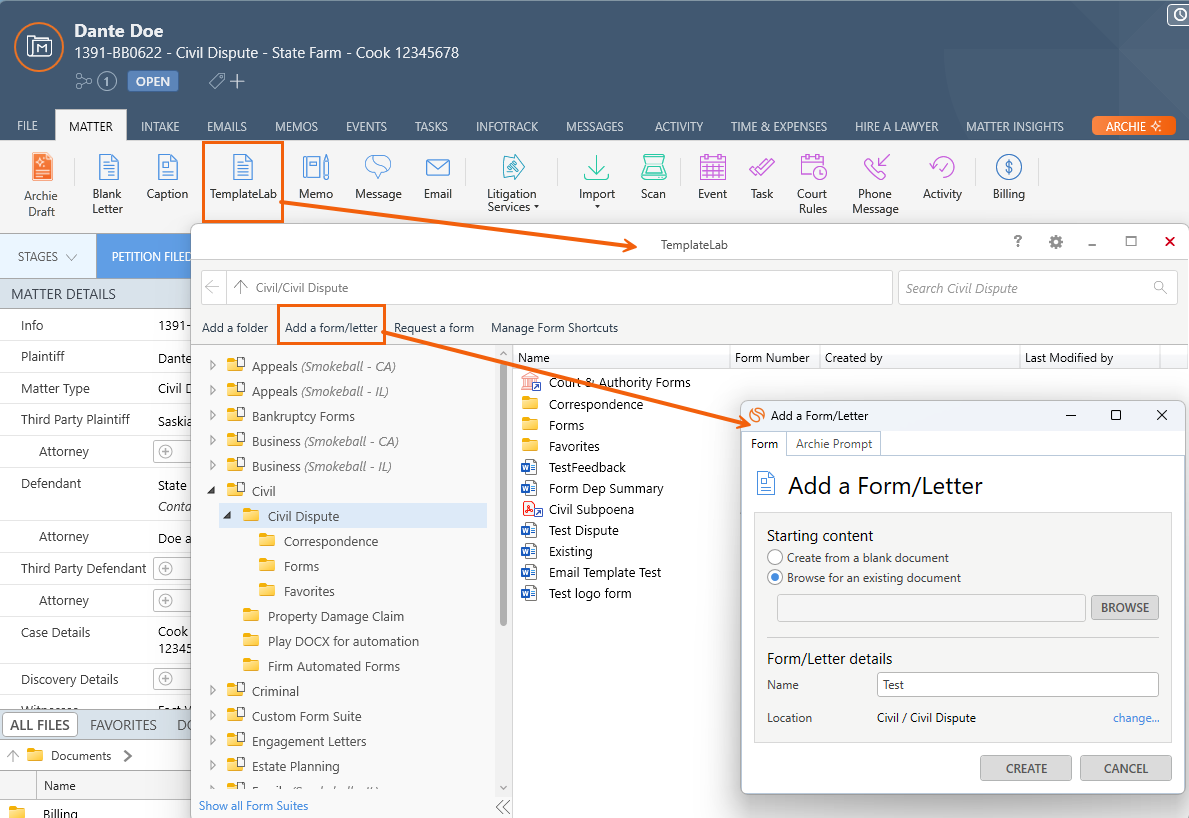Open TemplateLab help question mark
Viewport: 1189px width, 818px height.
point(1018,241)
